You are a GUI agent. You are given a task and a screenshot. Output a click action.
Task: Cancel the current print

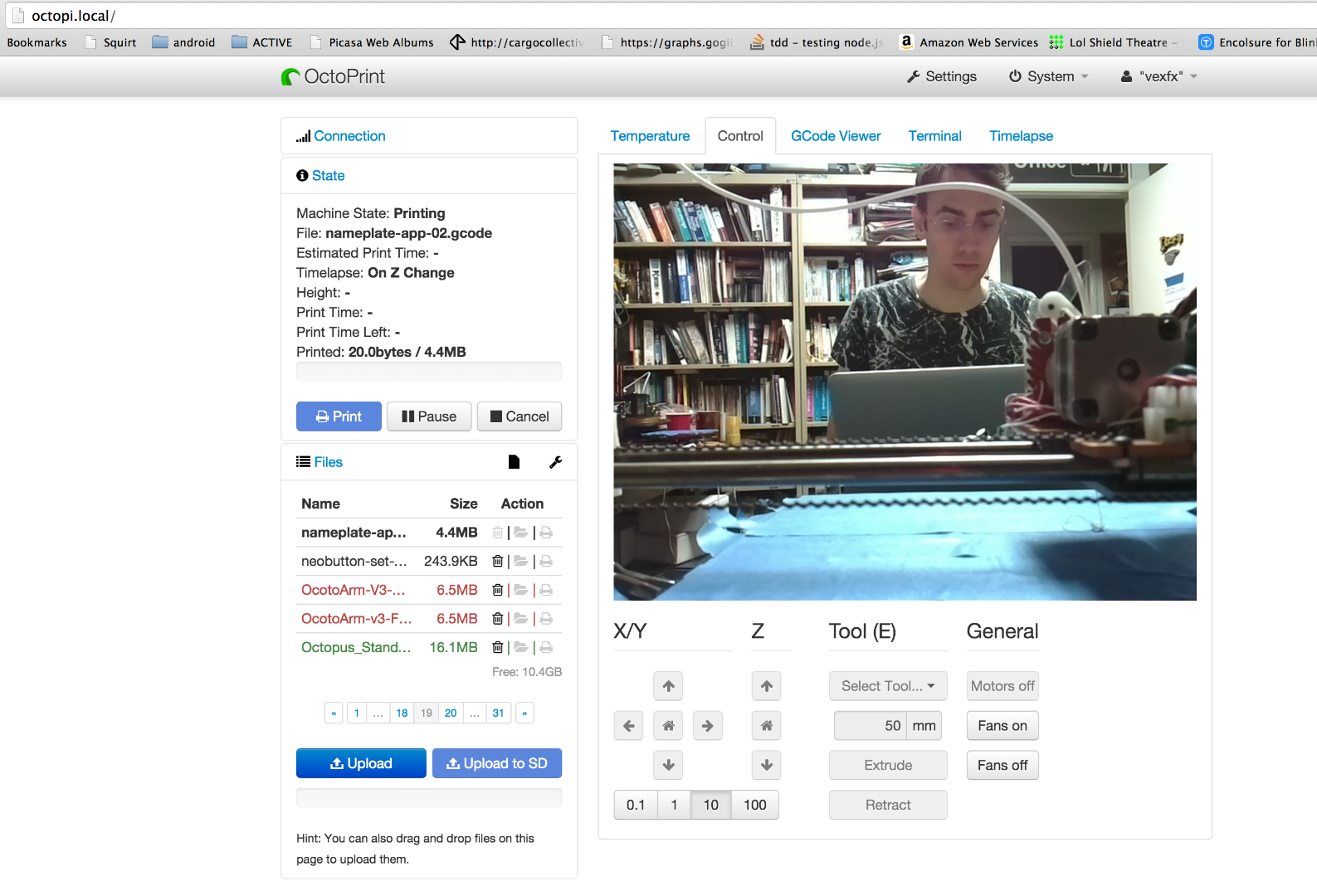pos(519,416)
